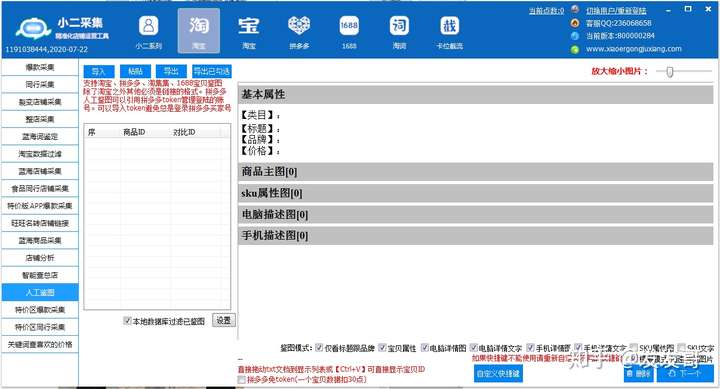Click the 导入 button
Image resolution: width=720 pixels, height=389 pixels.
tap(99, 71)
